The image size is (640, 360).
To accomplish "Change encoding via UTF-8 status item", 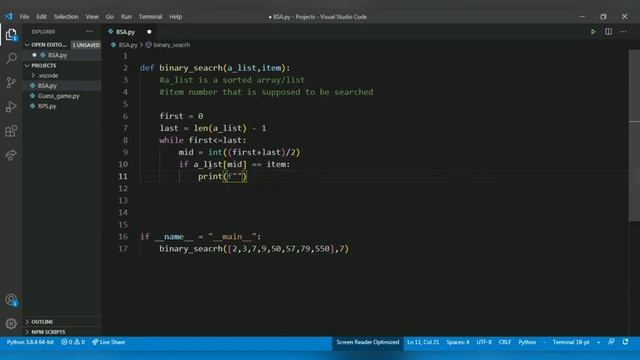I will 484,342.
